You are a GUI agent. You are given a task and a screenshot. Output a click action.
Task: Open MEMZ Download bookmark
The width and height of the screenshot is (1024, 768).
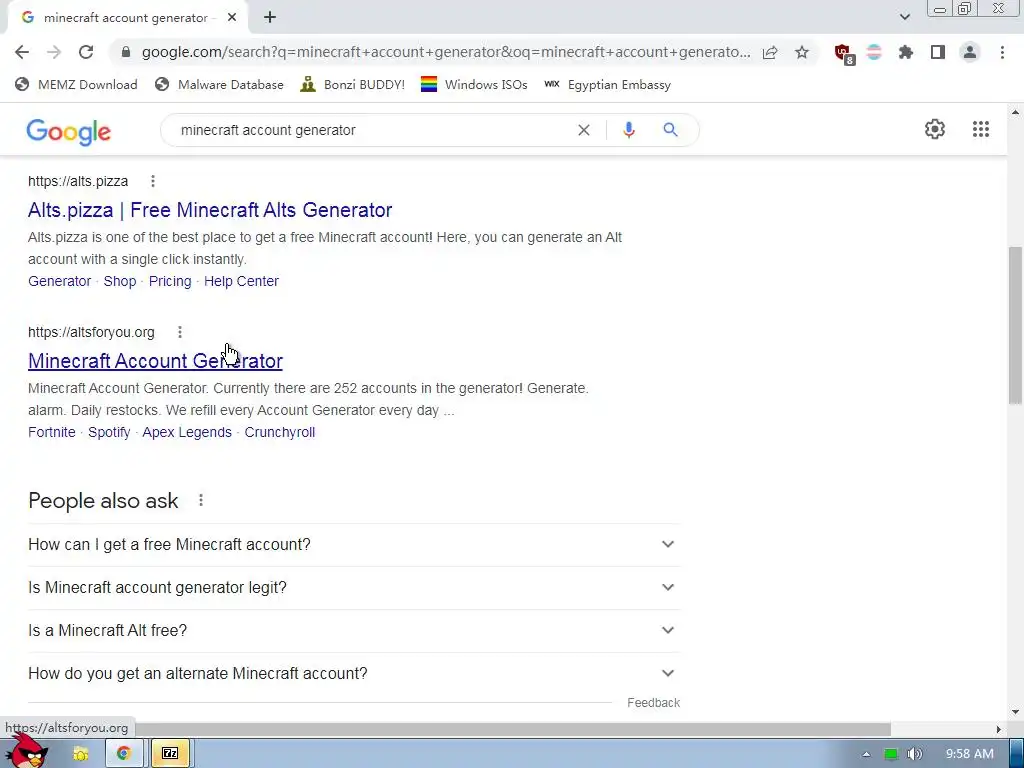click(x=76, y=84)
